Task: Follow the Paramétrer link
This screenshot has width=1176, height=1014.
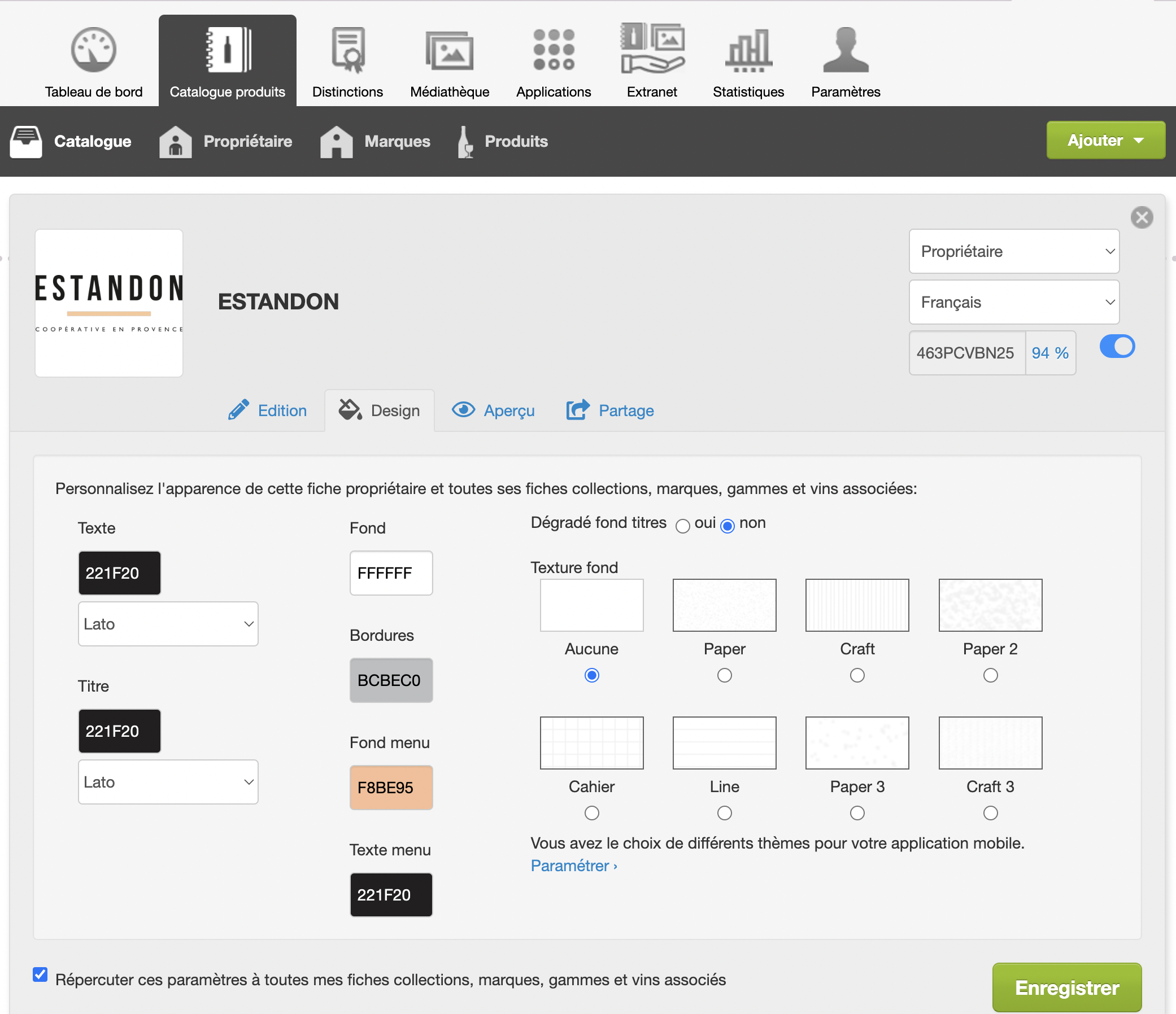Action: click(574, 866)
